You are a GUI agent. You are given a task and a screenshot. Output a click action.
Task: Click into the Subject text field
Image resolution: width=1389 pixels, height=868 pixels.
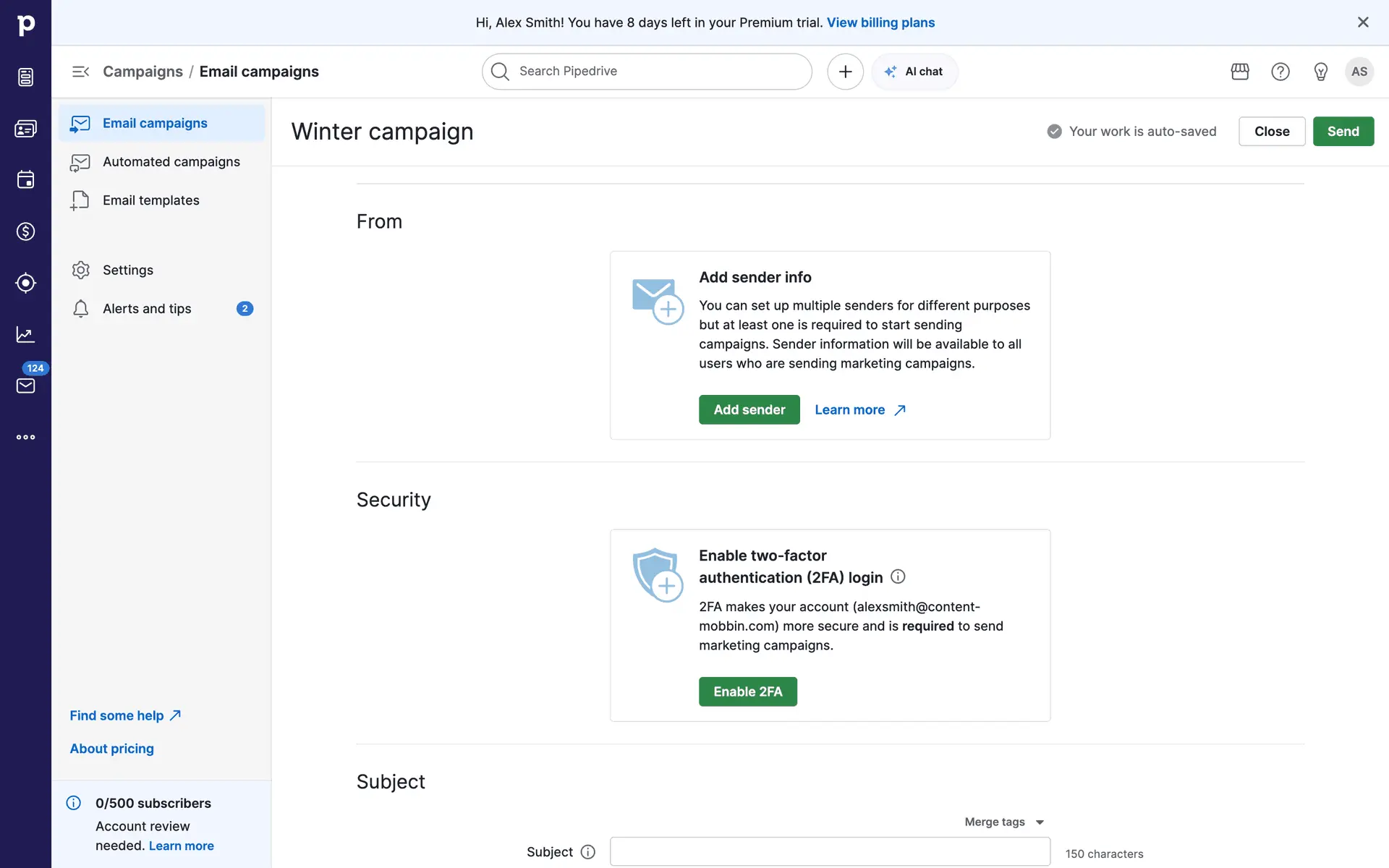(830, 851)
